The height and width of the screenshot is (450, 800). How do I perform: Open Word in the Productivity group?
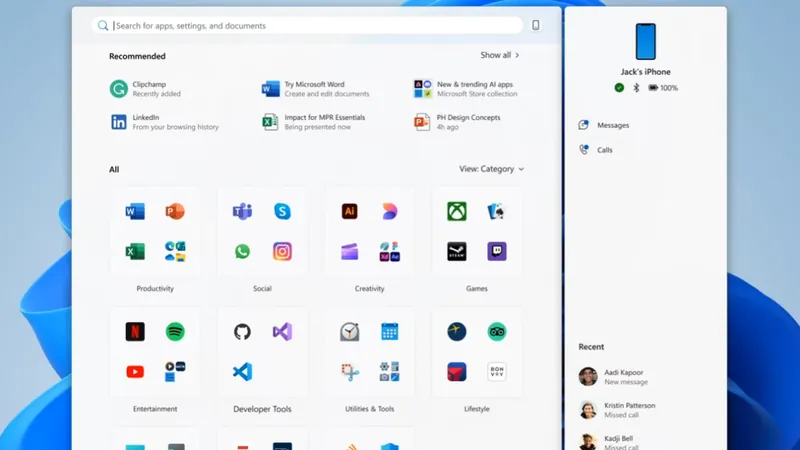pos(135,211)
